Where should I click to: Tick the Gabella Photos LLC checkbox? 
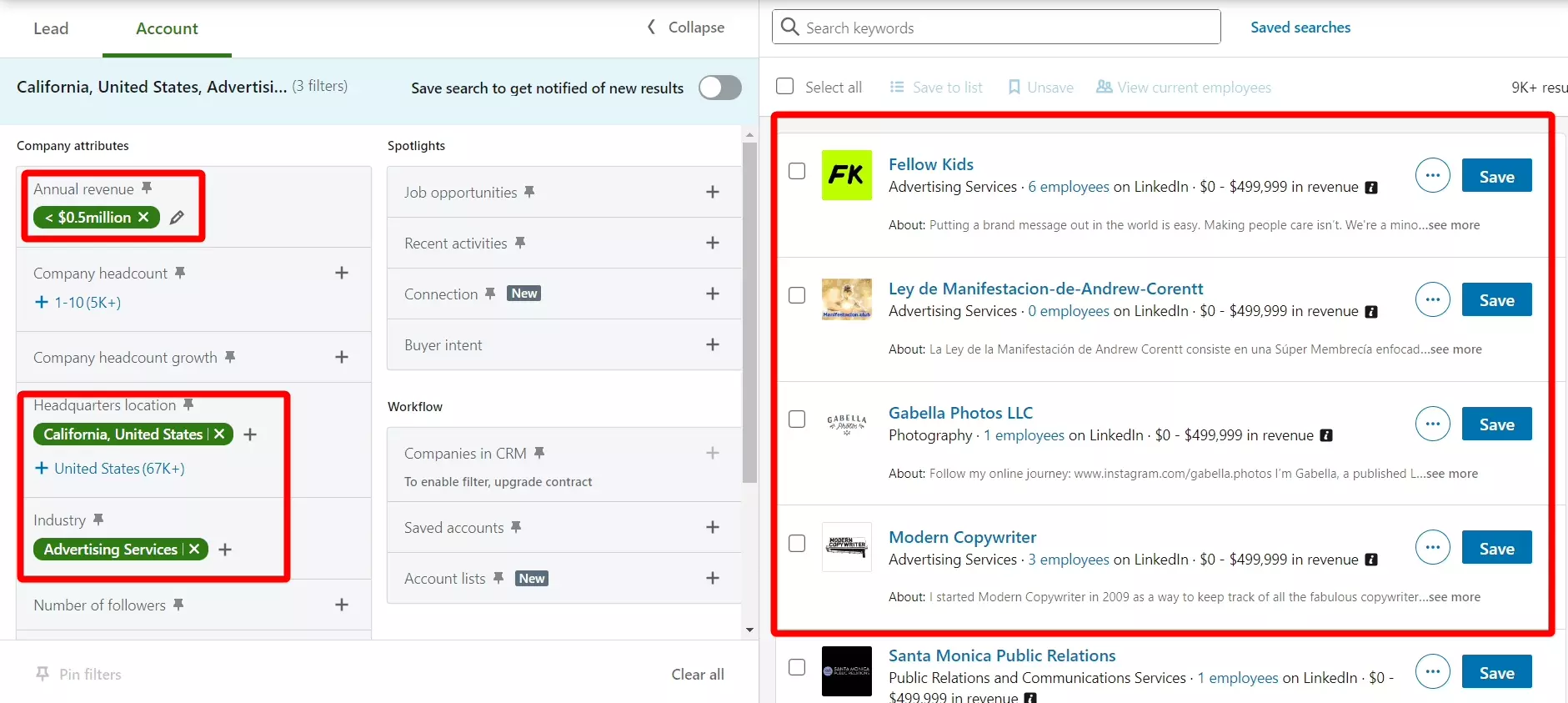[x=797, y=419]
